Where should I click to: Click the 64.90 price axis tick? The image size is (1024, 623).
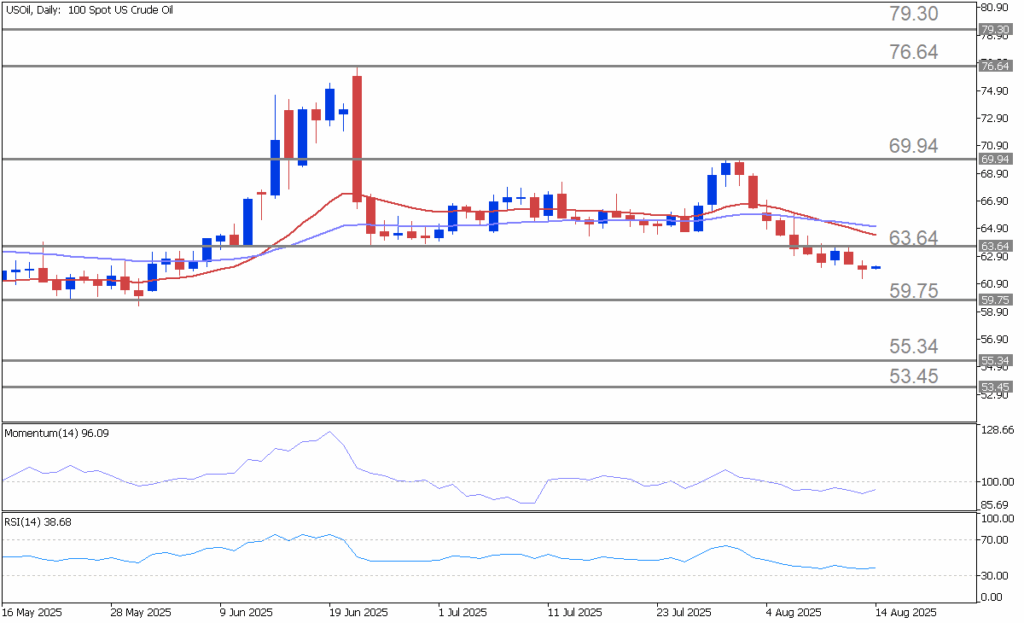pos(995,229)
